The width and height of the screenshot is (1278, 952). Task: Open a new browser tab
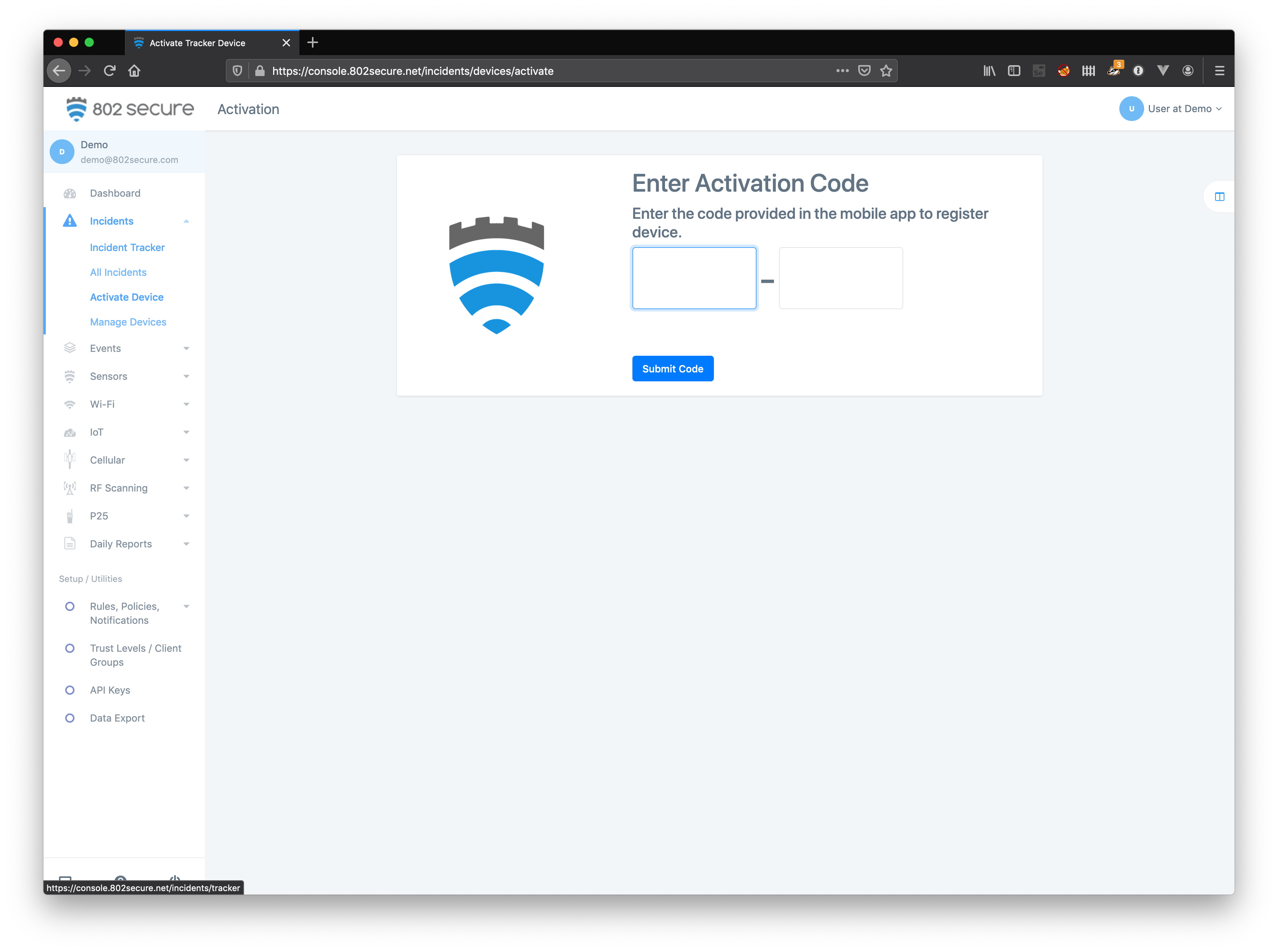tap(313, 43)
